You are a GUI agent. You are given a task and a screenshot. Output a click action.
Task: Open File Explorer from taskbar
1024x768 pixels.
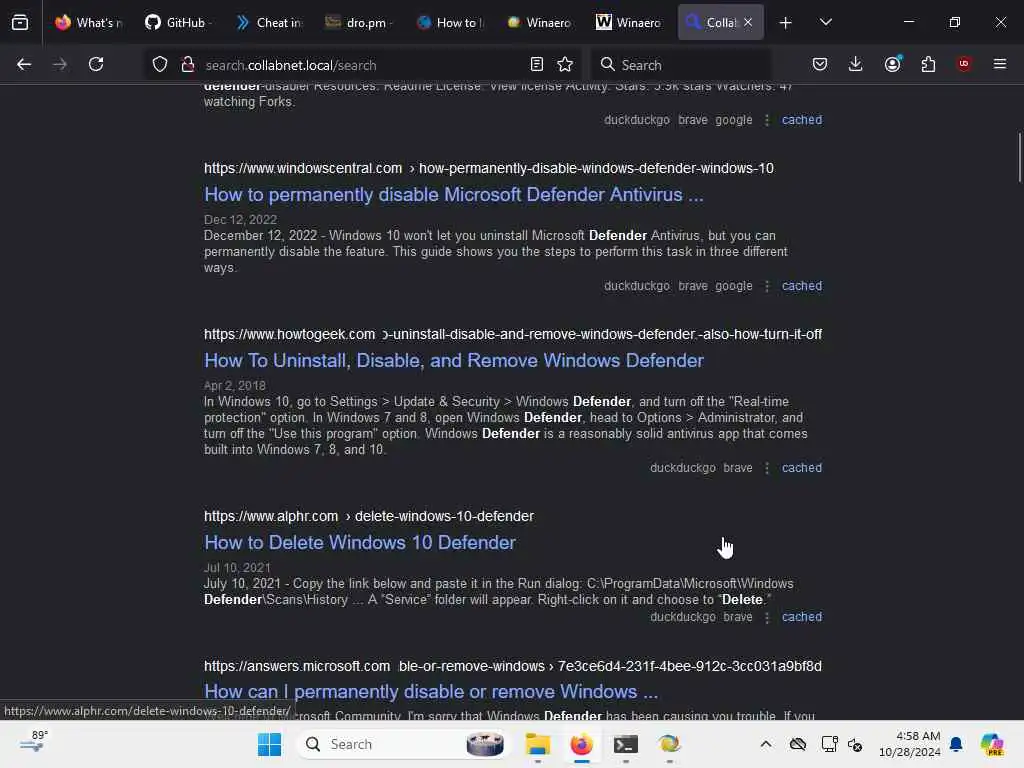coord(537,744)
